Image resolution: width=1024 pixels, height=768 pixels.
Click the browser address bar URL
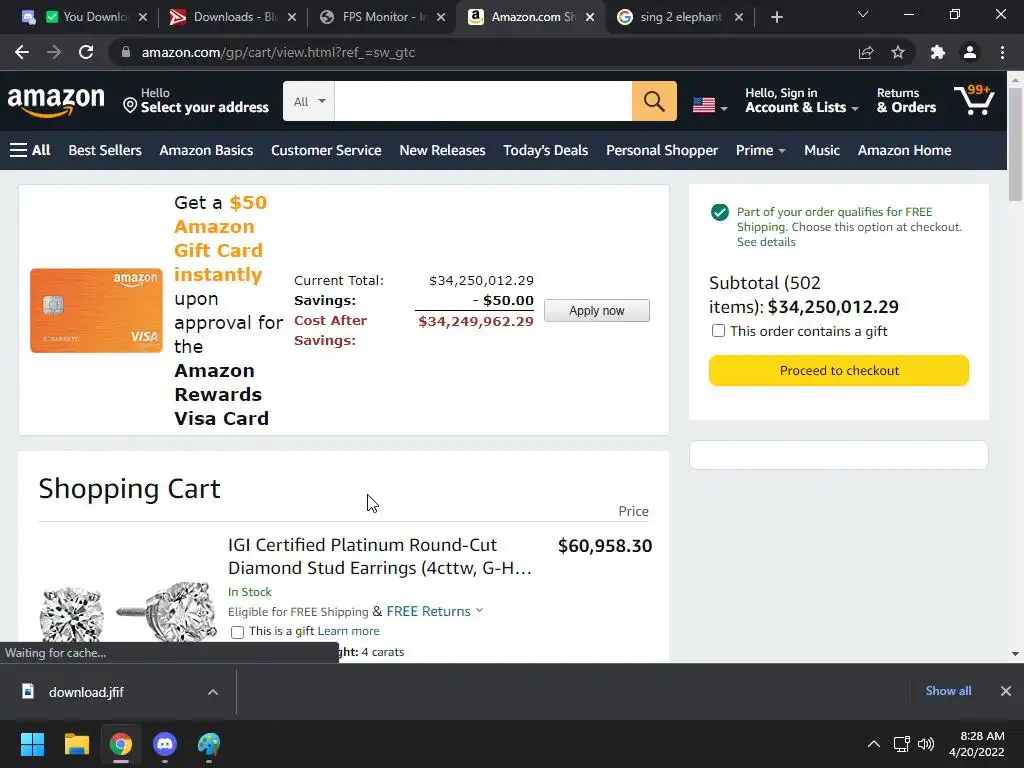coord(278,52)
